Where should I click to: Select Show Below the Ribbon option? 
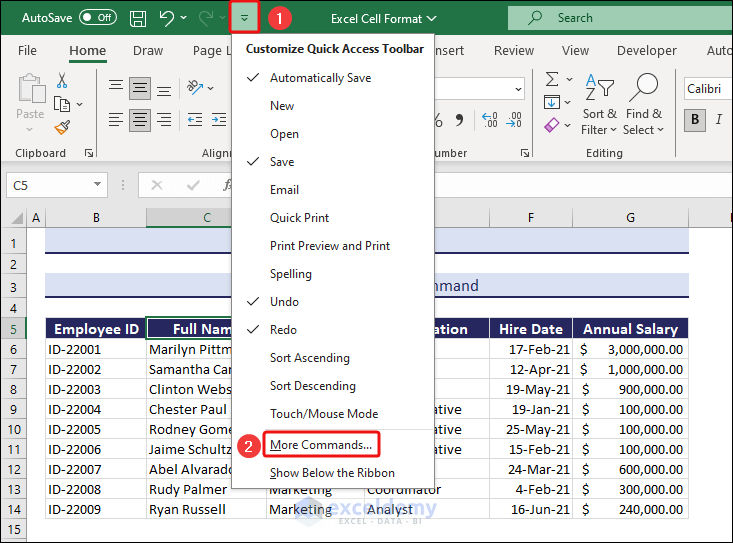coord(332,473)
